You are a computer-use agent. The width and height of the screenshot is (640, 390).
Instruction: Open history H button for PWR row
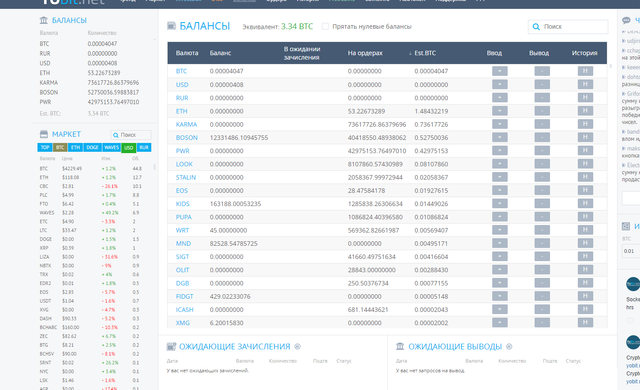pos(585,151)
